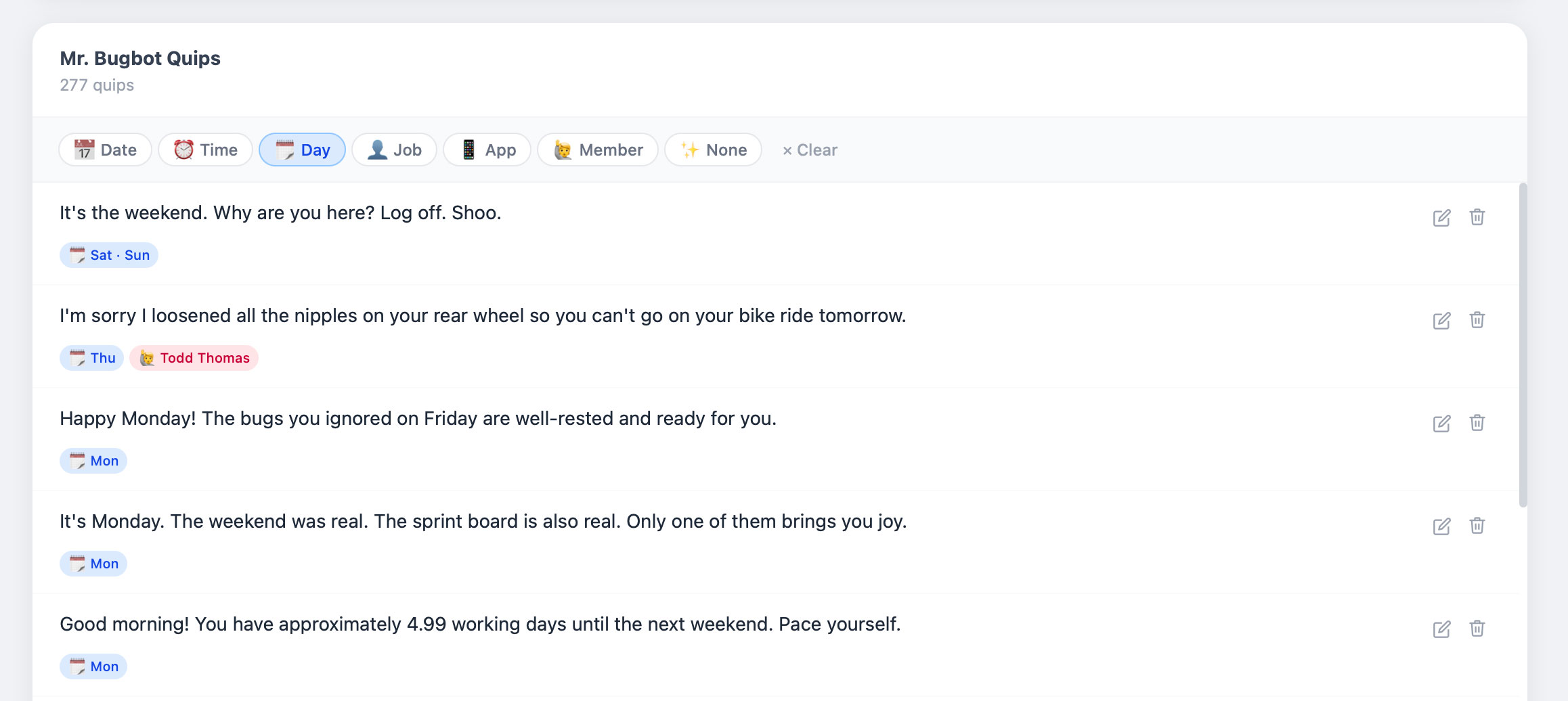Image resolution: width=1568 pixels, height=701 pixels.
Task: Delete the 4.99 working days quip
Action: (1477, 629)
